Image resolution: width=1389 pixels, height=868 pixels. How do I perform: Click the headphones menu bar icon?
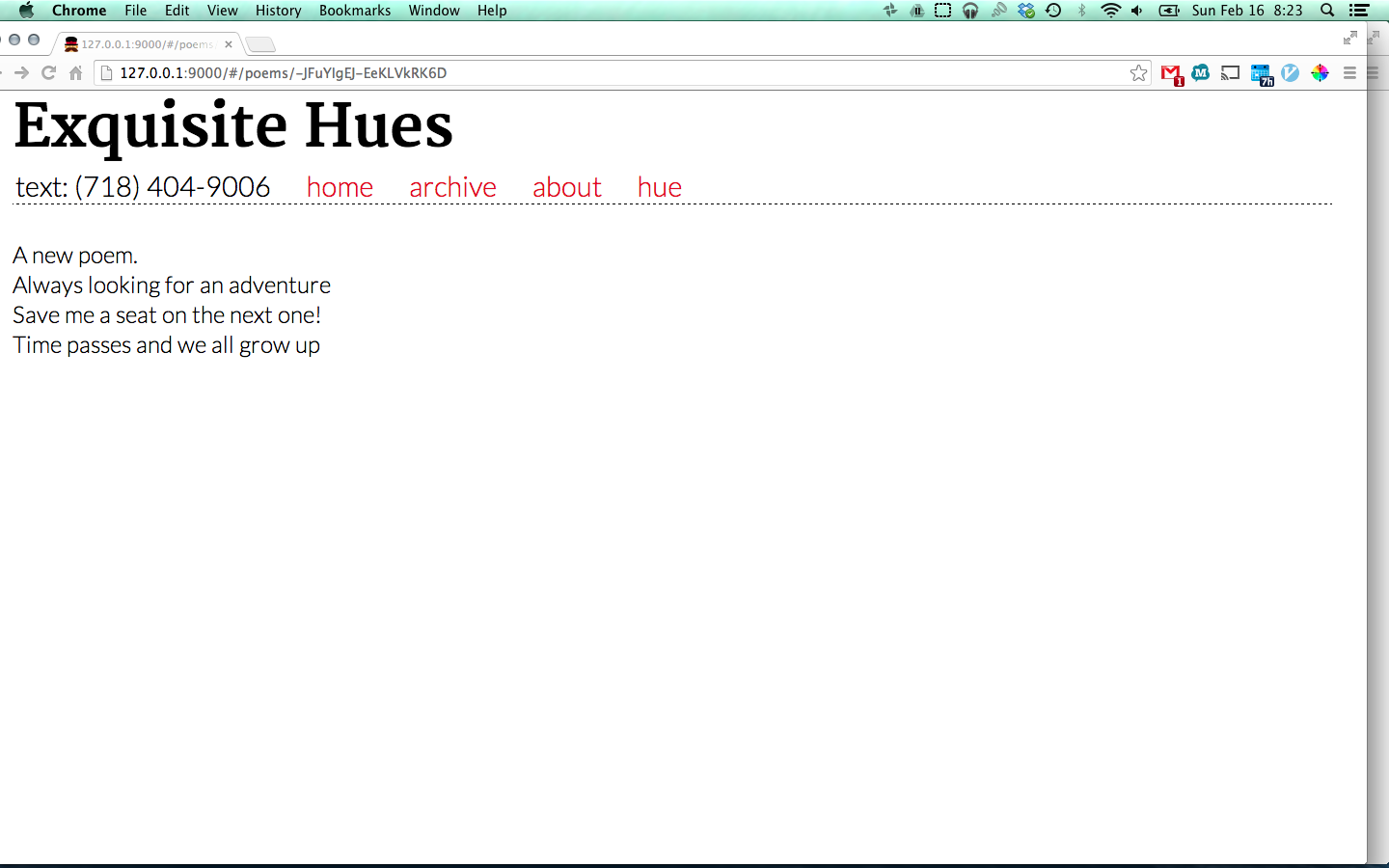pyautogui.click(x=970, y=11)
